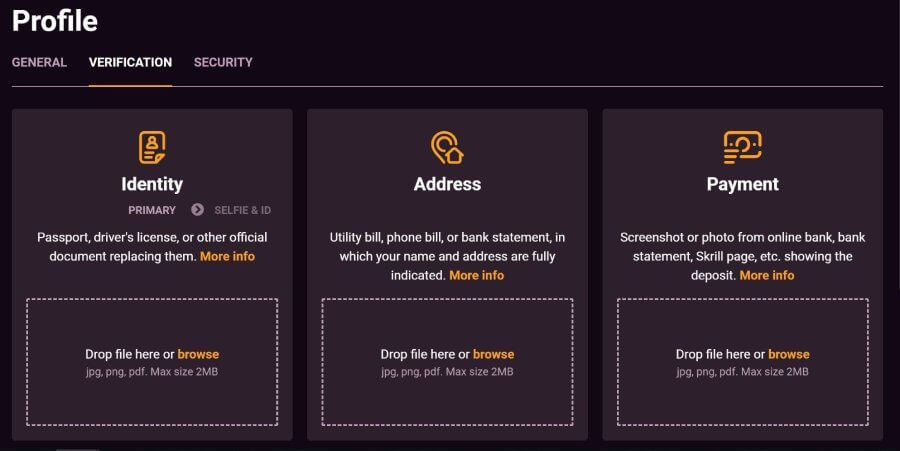Switch to the General tab

(x=39, y=62)
